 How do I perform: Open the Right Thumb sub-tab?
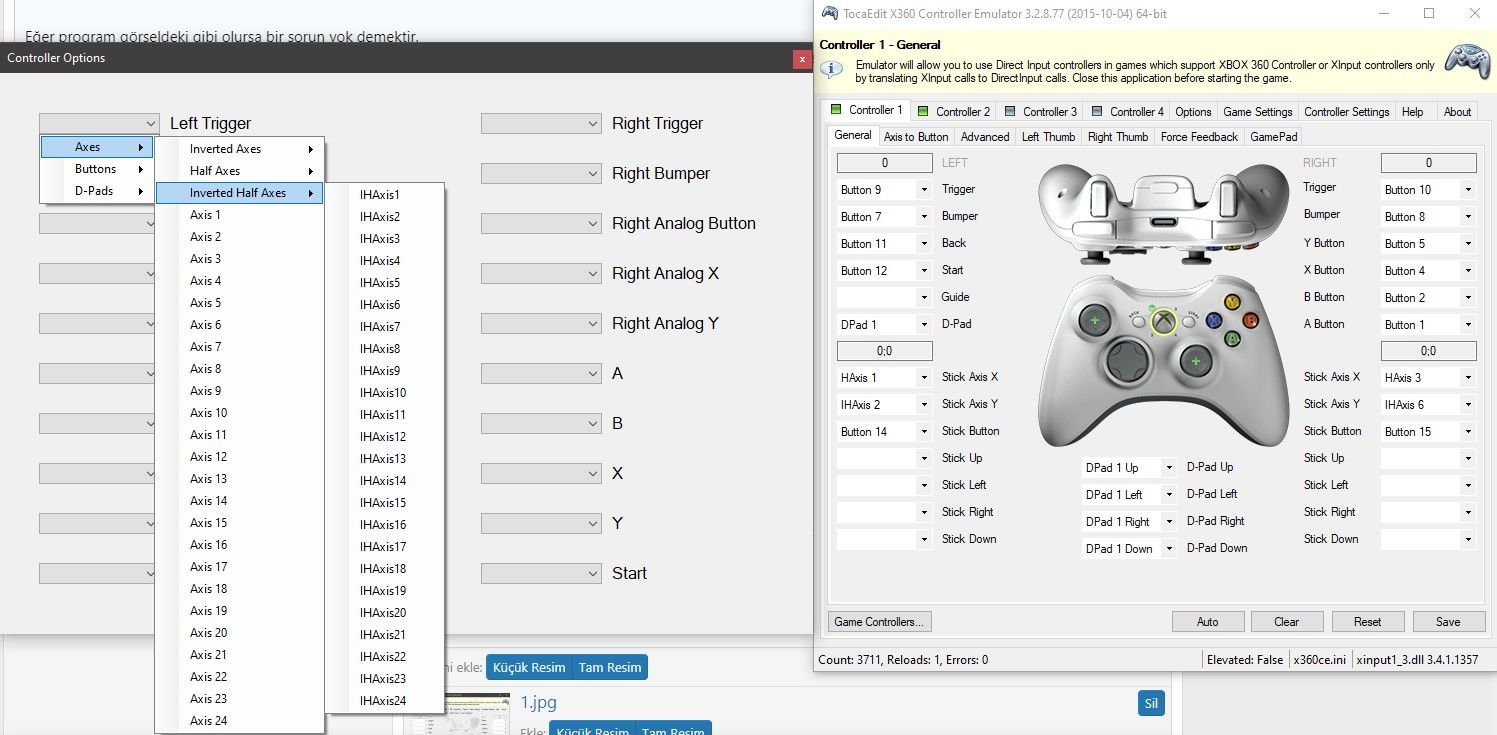click(1118, 137)
